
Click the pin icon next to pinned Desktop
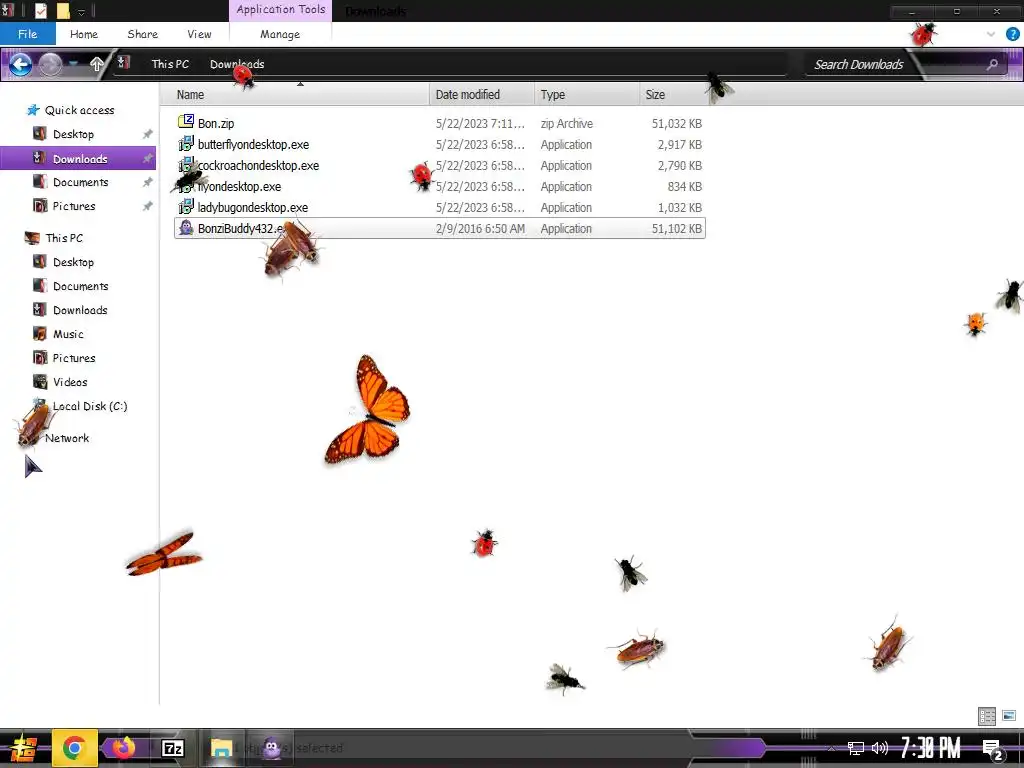(x=148, y=134)
